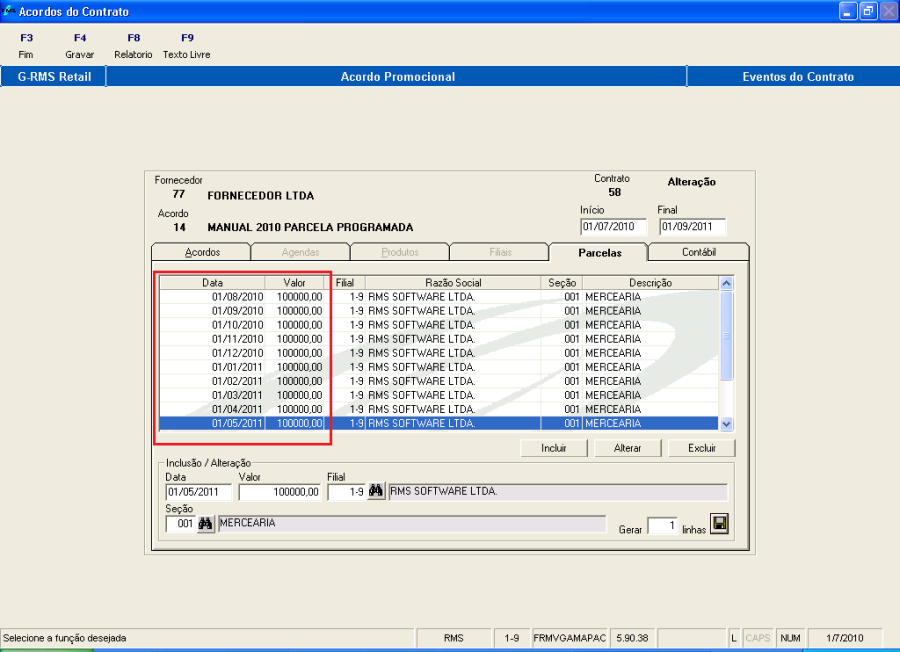This screenshot has width=900, height=652.
Task: Click the Seção column header
Action: [x=562, y=283]
